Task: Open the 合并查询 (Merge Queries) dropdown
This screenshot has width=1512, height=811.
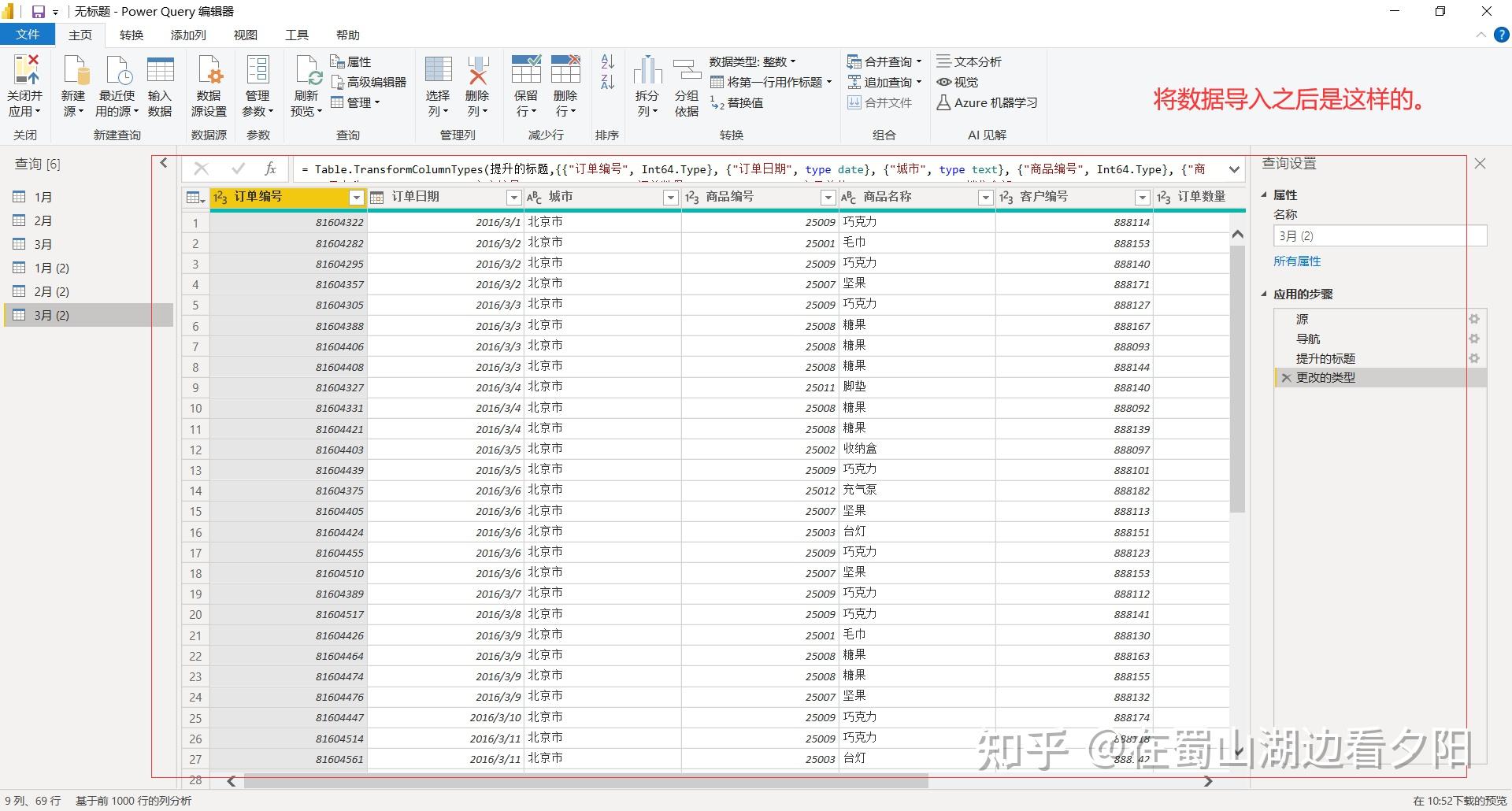Action: 884,61
